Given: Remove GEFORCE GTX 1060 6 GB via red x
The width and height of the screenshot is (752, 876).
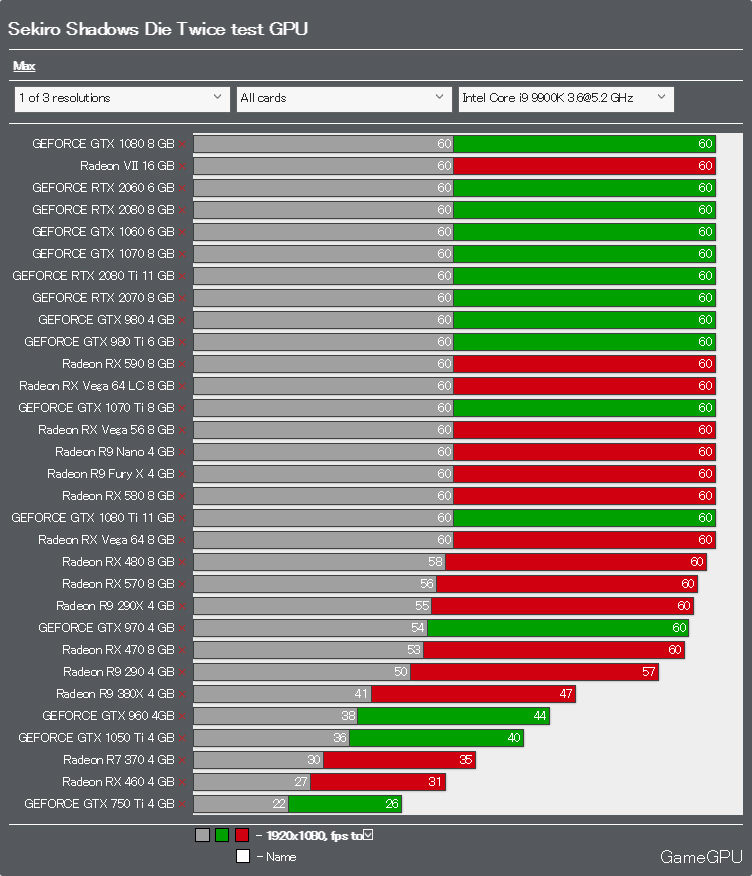Looking at the screenshot, I should pos(182,232).
